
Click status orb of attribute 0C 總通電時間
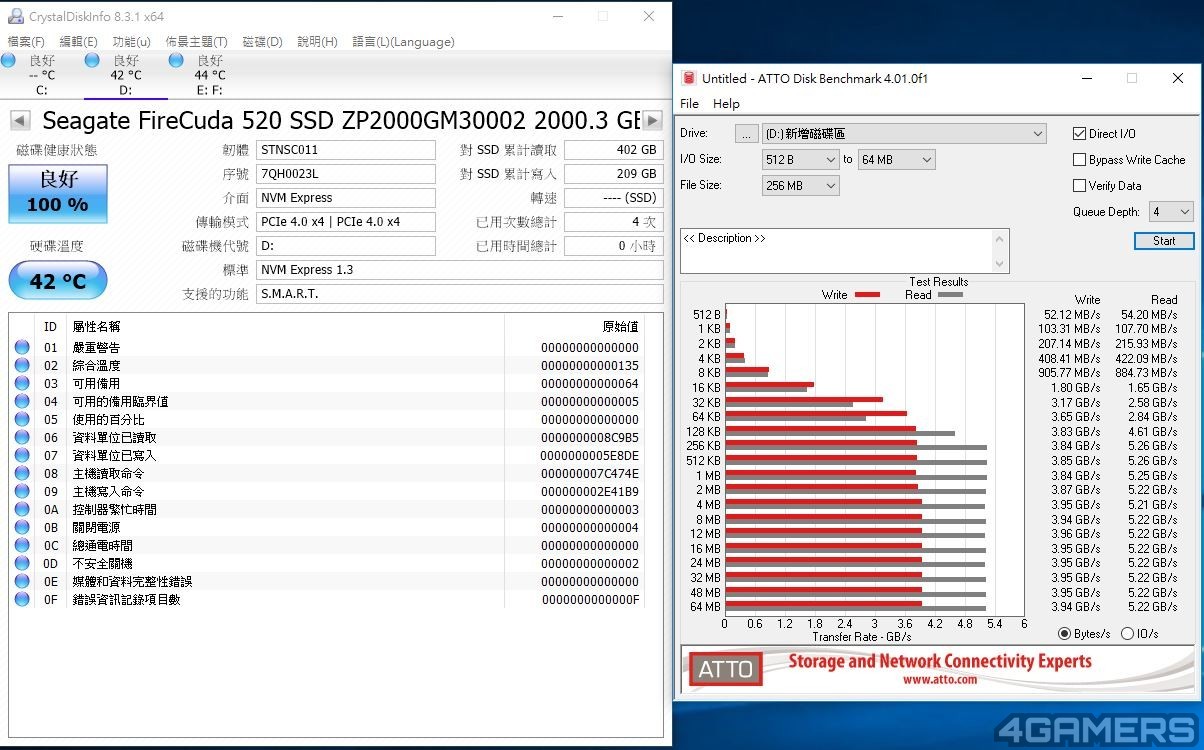tap(22, 545)
